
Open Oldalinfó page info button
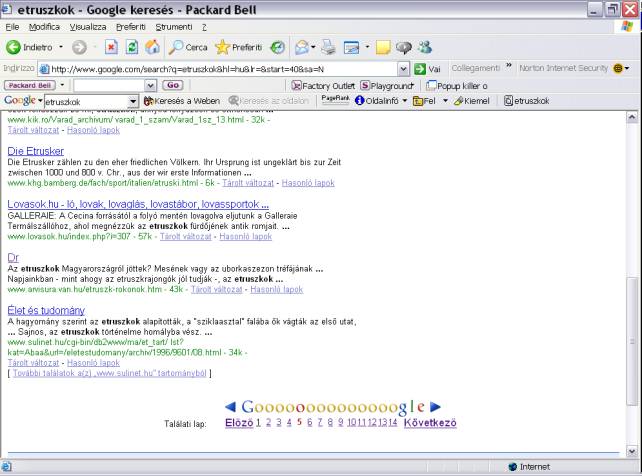point(377,101)
